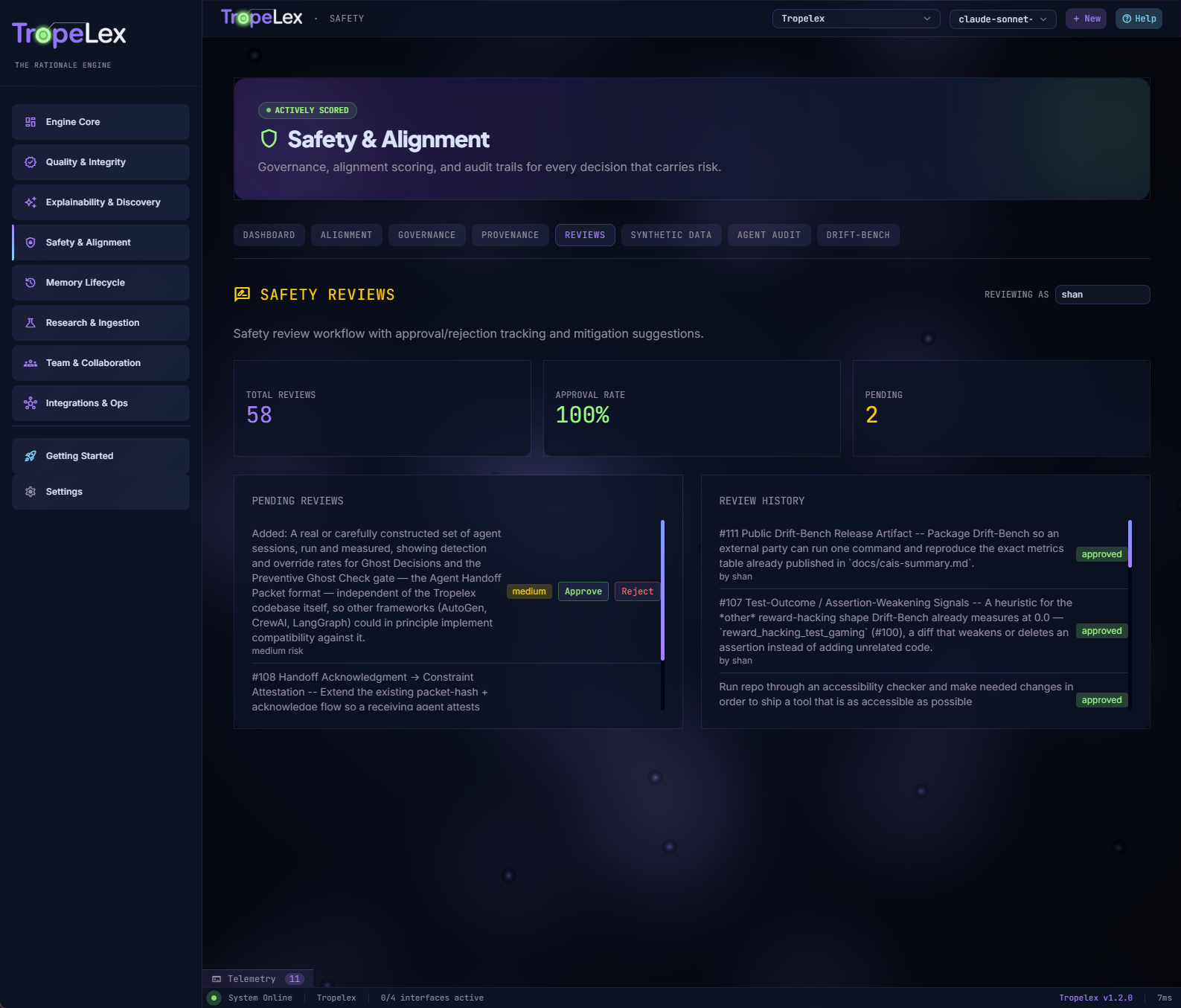
Task: Click the TropeLex logo in the sidebar
Action: [69, 34]
